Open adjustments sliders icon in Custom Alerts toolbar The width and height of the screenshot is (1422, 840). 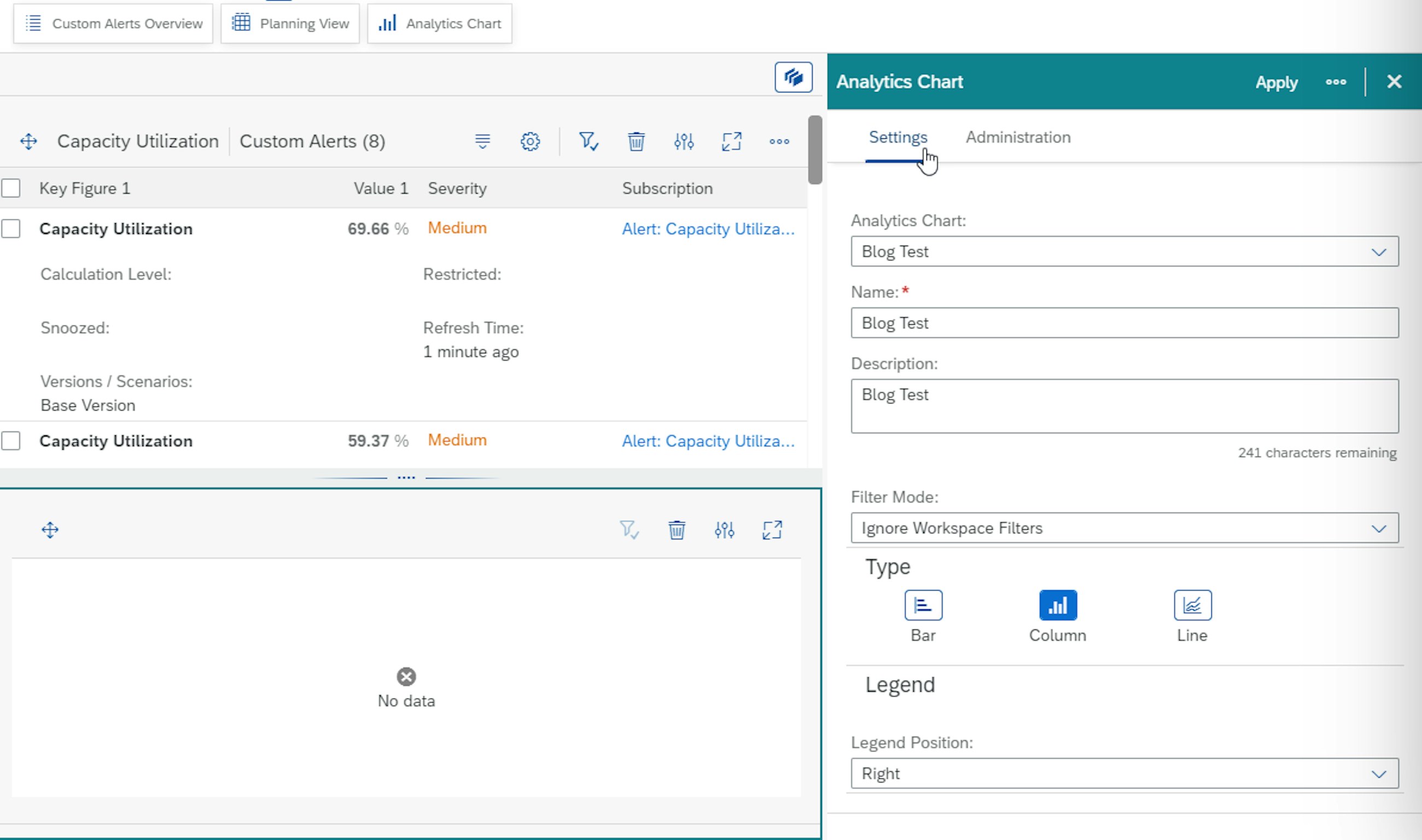click(x=684, y=142)
